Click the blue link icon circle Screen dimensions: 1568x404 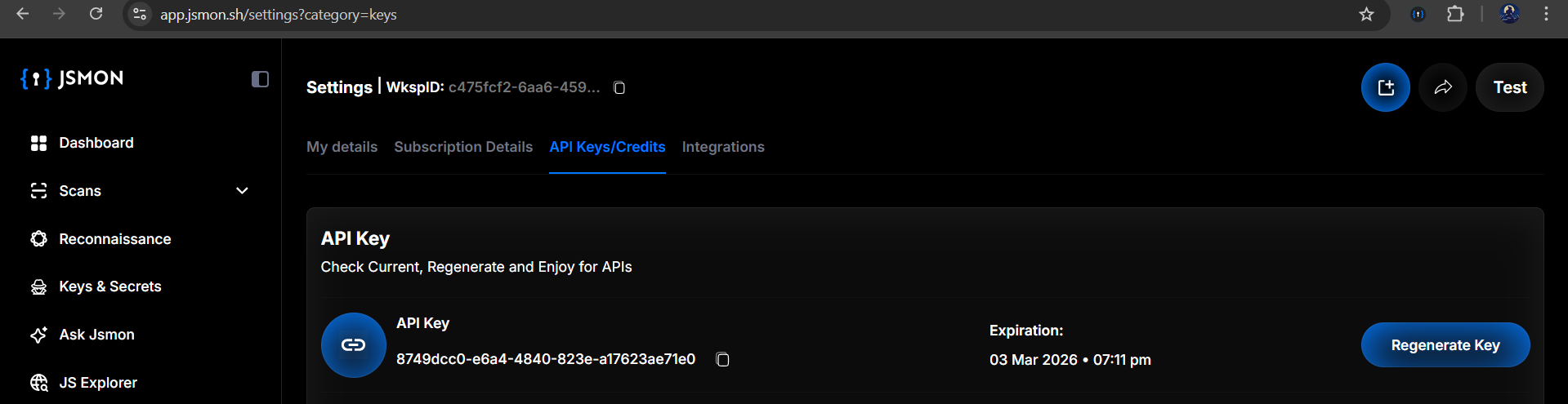point(353,345)
